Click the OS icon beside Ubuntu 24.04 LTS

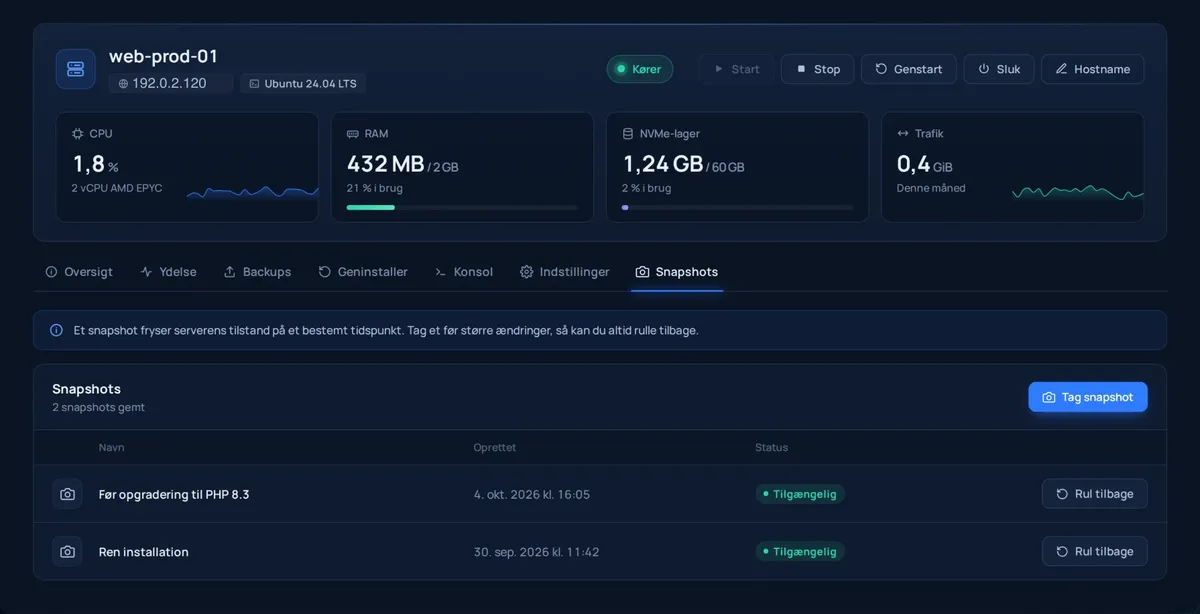click(255, 84)
